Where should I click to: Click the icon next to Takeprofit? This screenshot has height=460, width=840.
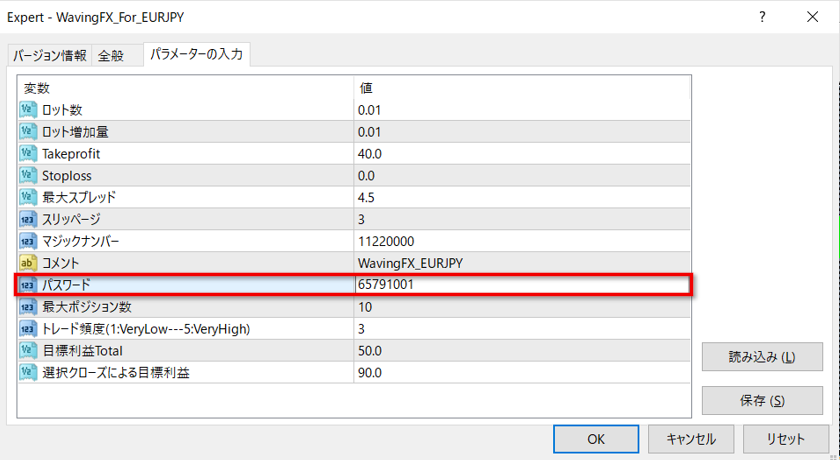pyautogui.click(x=28, y=154)
